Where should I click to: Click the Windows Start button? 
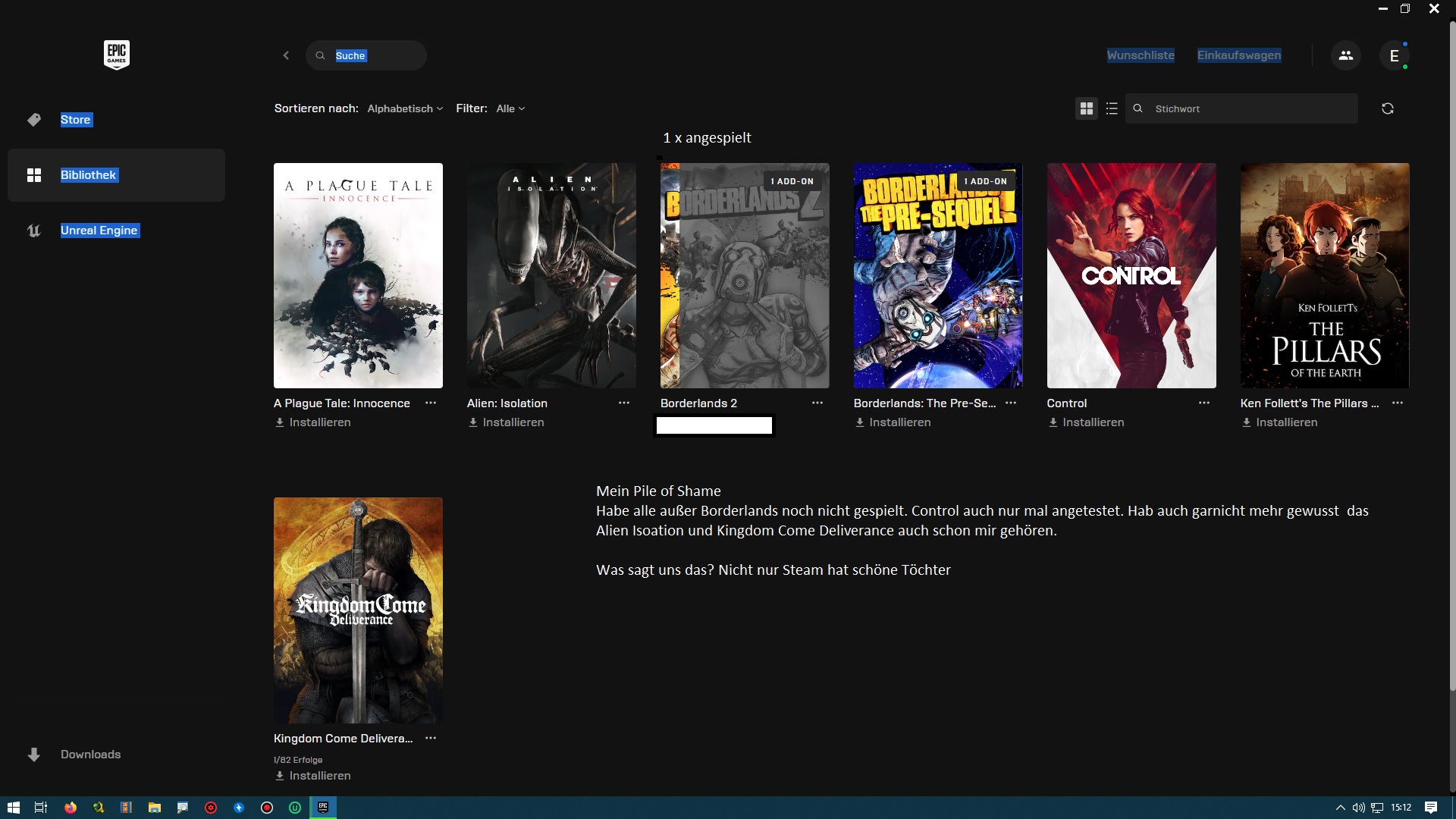pyautogui.click(x=13, y=808)
